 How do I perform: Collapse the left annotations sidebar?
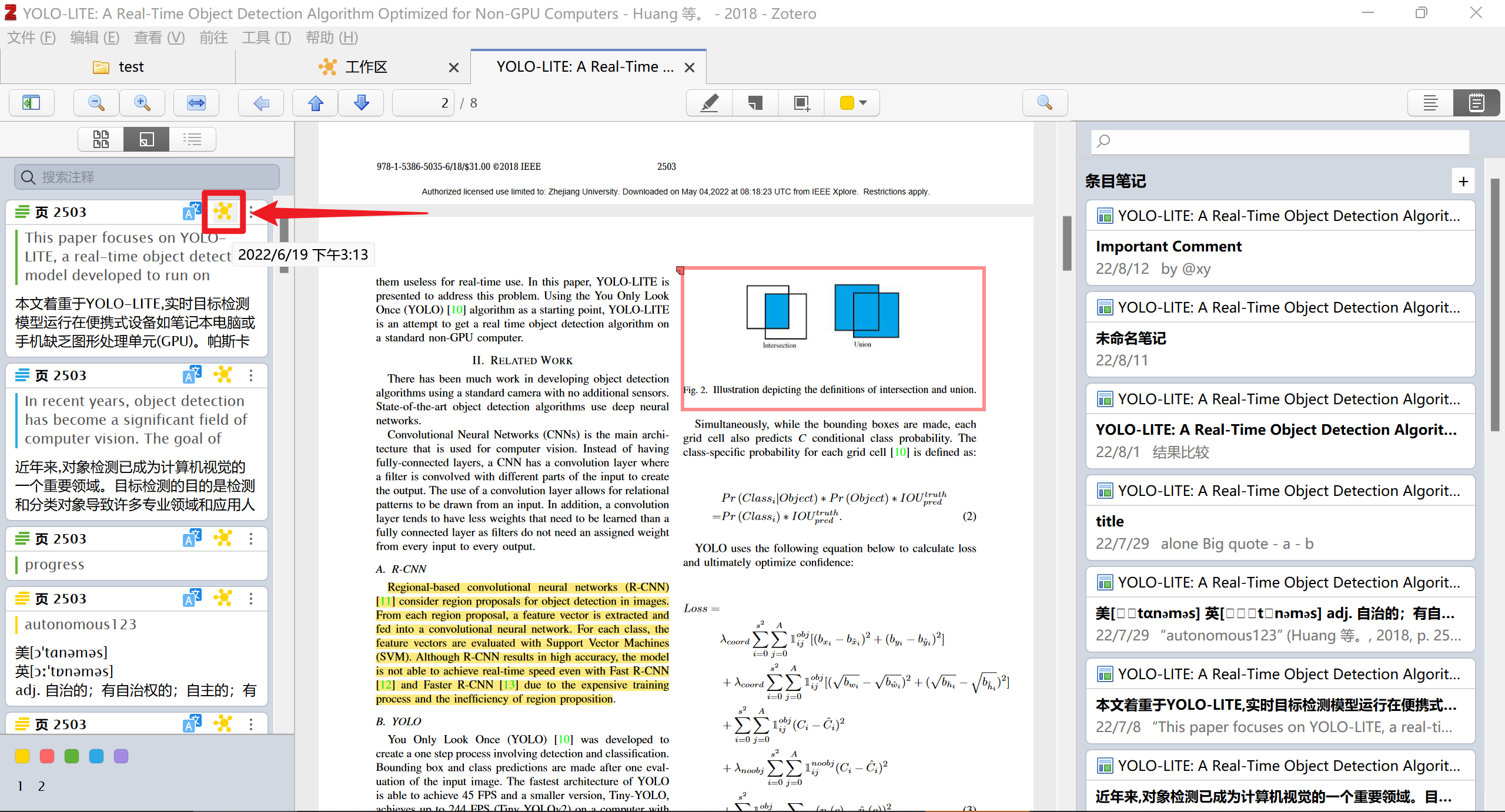pos(31,103)
